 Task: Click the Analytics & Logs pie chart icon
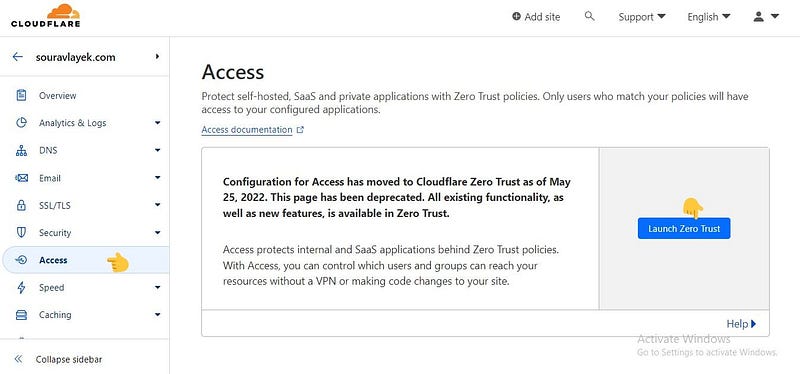[x=21, y=123]
